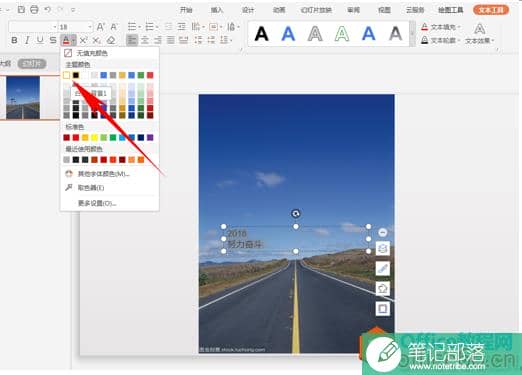Open the 设计 ribbon tab
522x375 pixels.
(x=248, y=10)
